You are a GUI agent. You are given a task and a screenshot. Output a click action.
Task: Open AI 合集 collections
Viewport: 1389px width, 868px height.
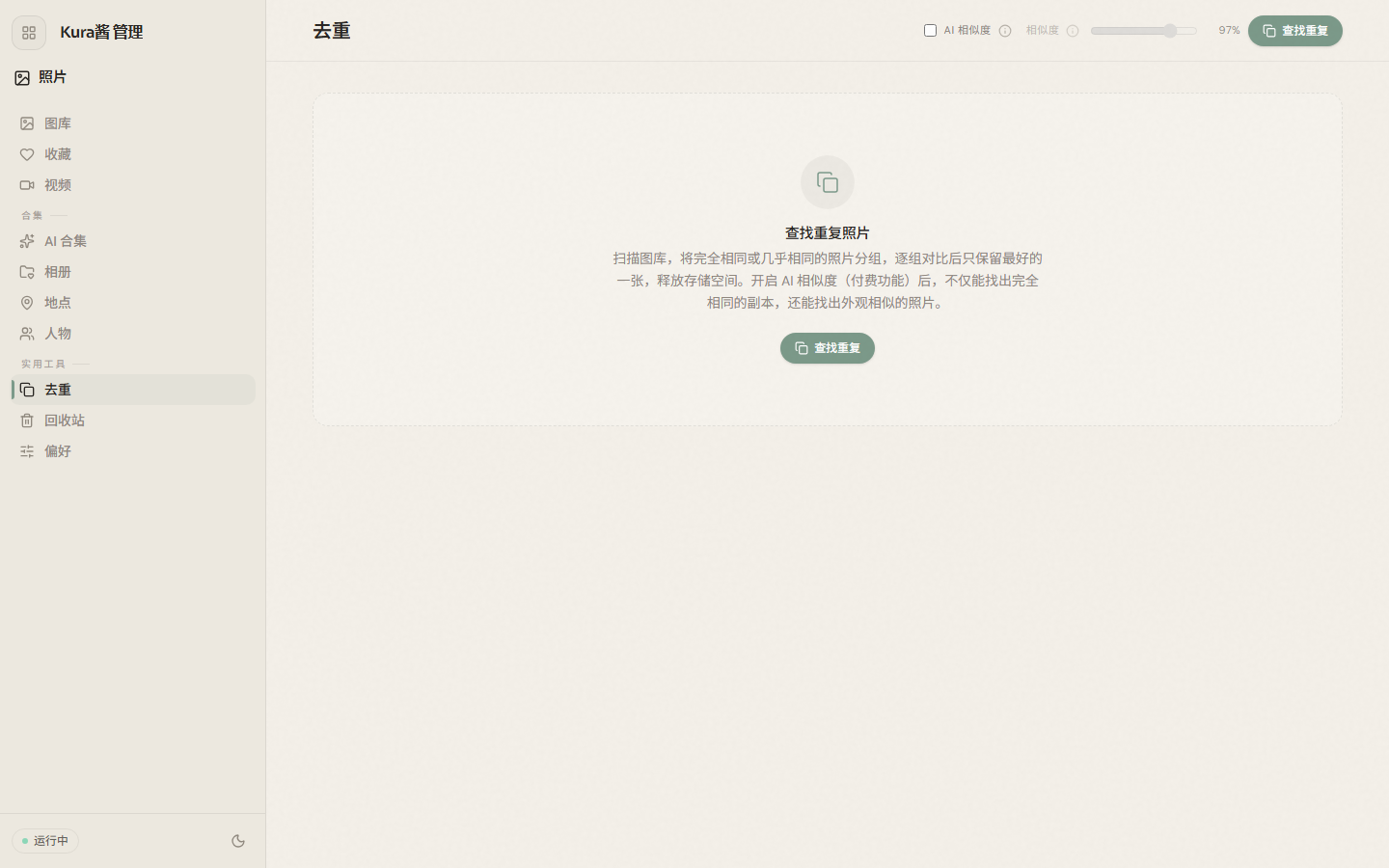pos(133,241)
